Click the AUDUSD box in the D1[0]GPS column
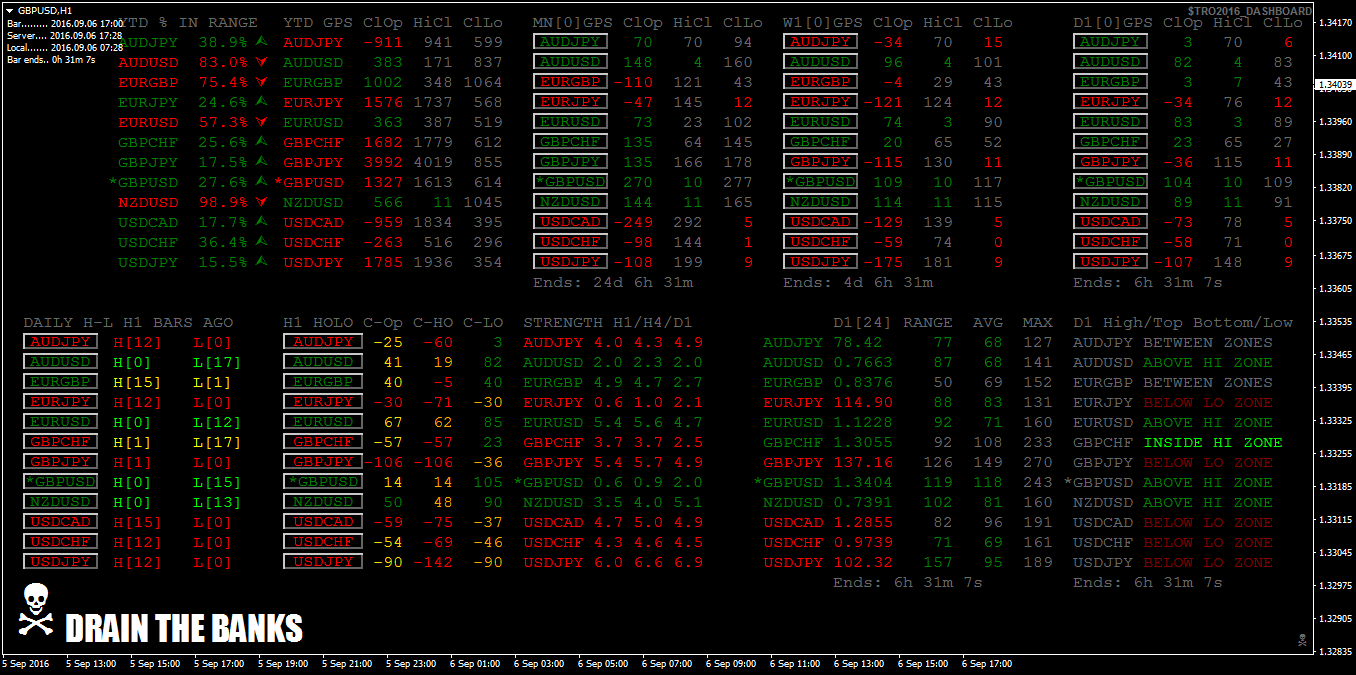This screenshot has height=675, width=1356. point(1110,62)
